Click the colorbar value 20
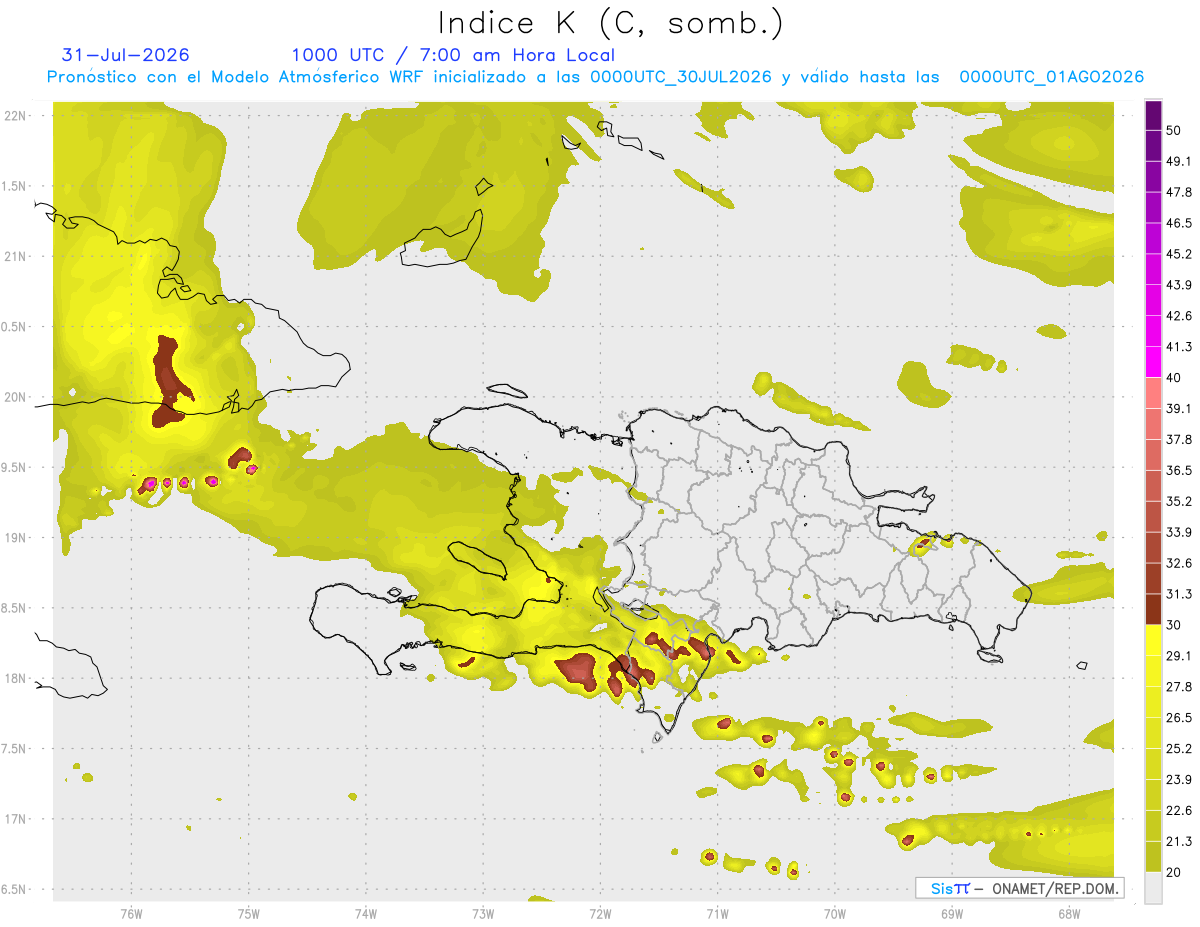1200x927 pixels. coord(1175,873)
